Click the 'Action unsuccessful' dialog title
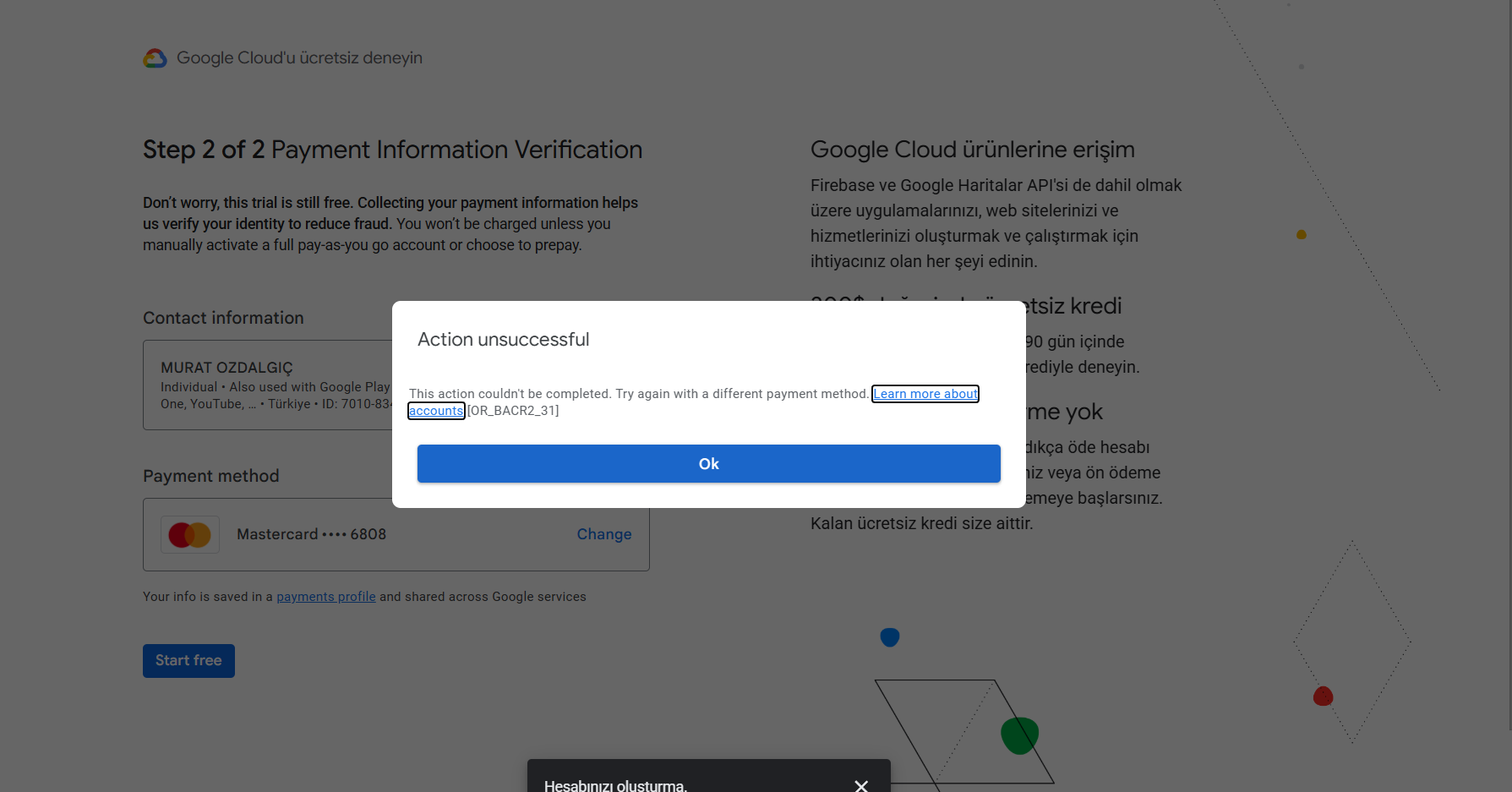Screen dimensions: 1512x792 click(x=504, y=340)
